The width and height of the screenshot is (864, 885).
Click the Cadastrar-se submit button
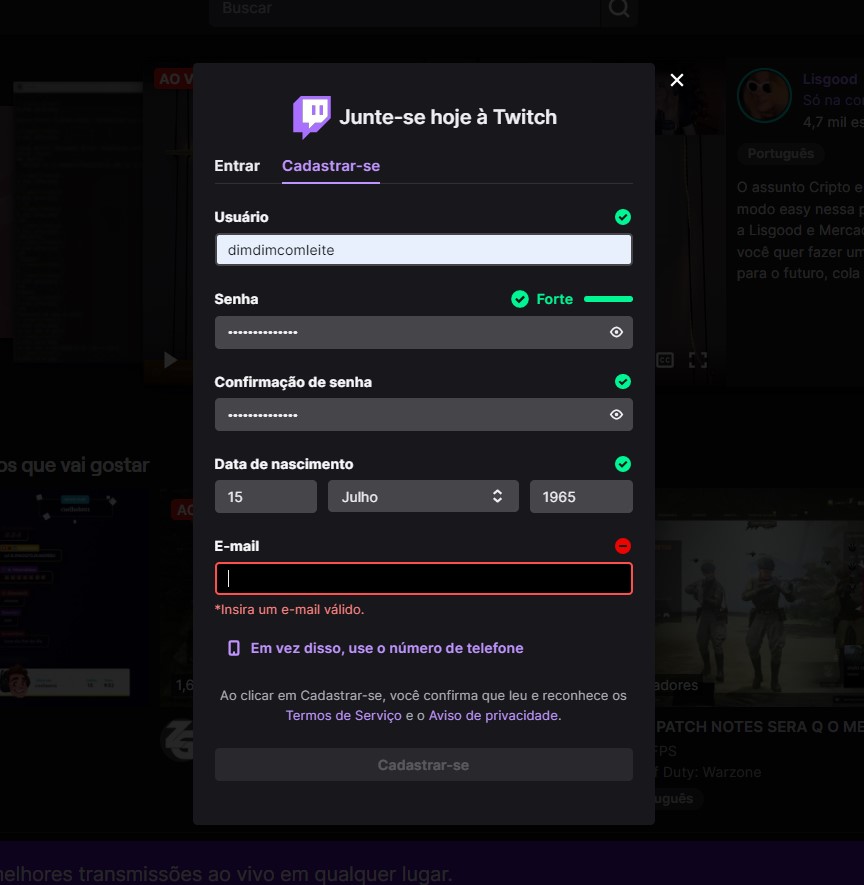pyautogui.click(x=423, y=765)
